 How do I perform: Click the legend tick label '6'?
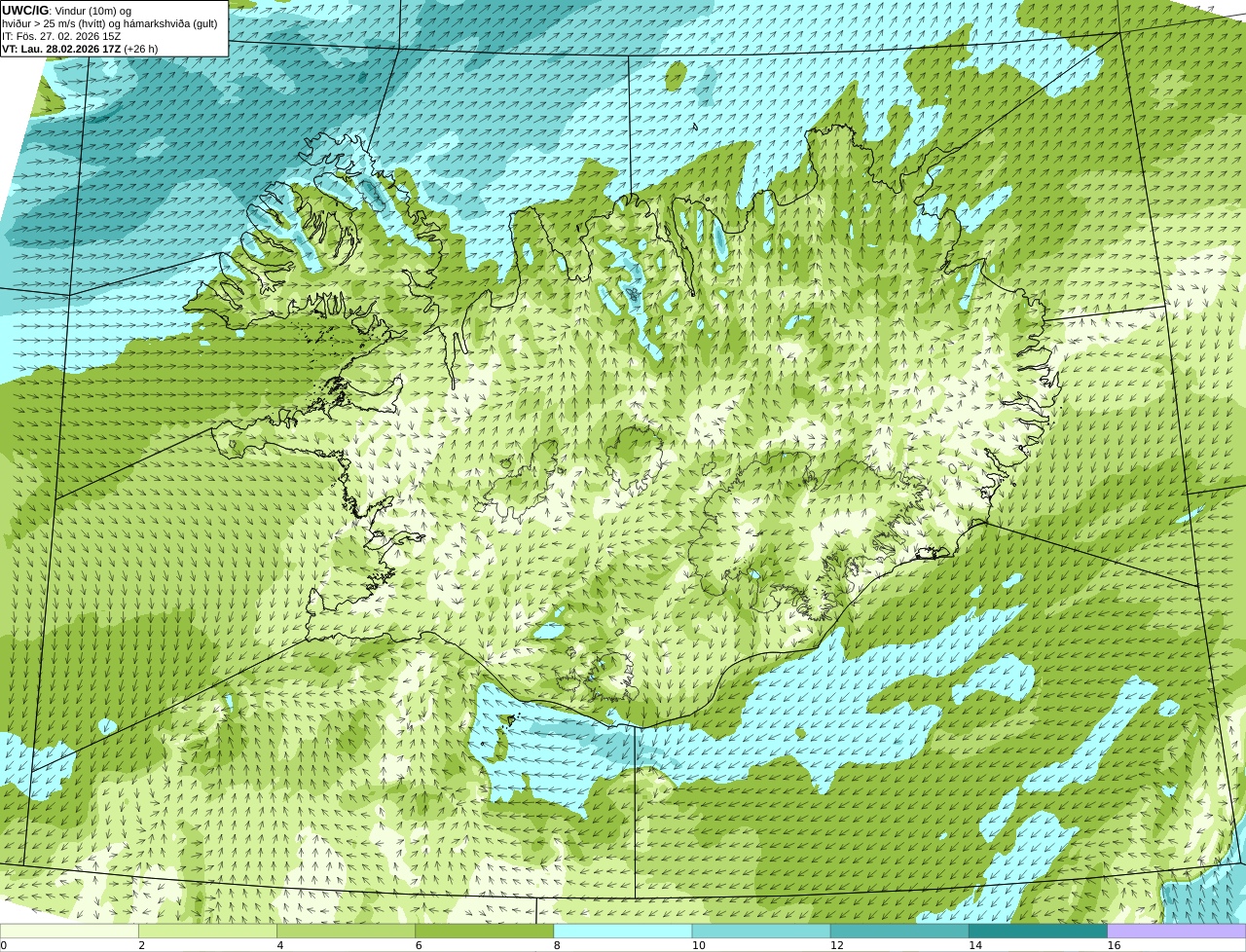(419, 945)
